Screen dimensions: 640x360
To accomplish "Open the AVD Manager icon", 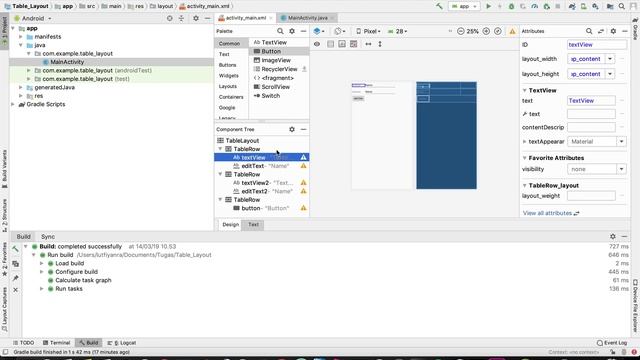I will (584, 7).
